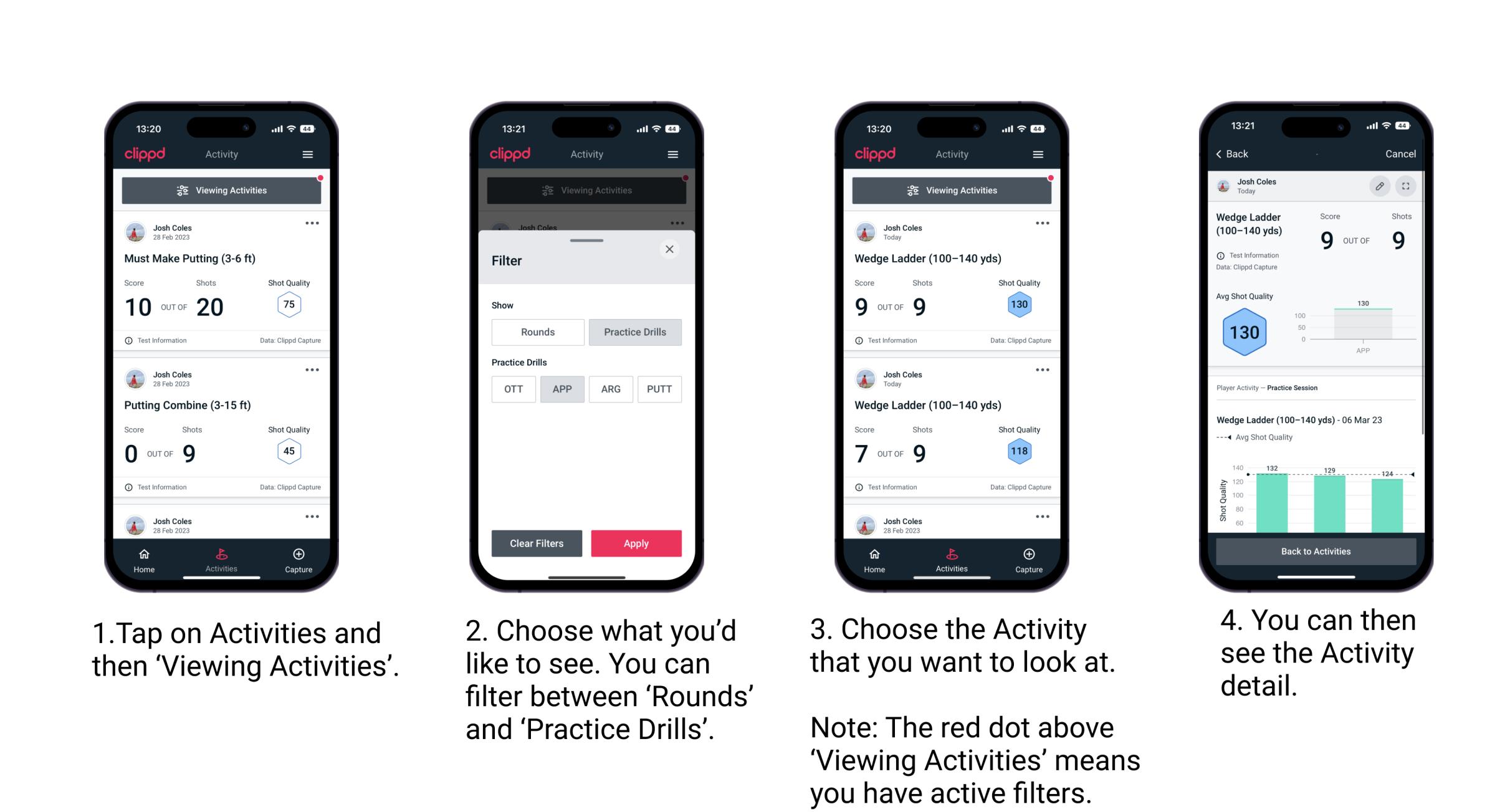
Task: Toggle the 'Practice Drills' filter button
Action: pos(636,332)
